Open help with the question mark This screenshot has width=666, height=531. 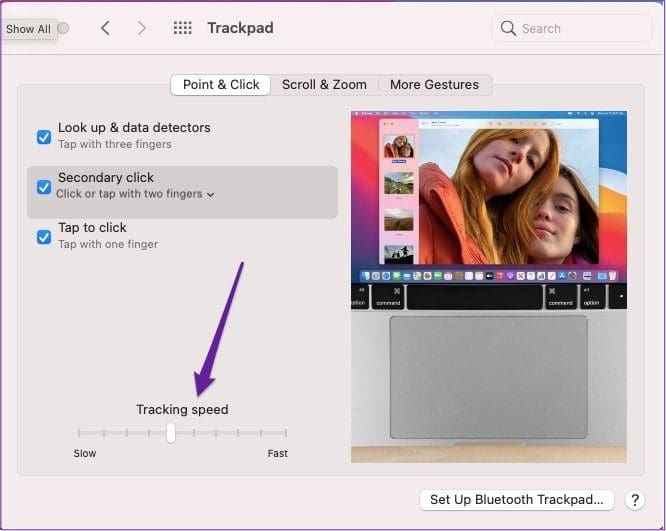(635, 500)
